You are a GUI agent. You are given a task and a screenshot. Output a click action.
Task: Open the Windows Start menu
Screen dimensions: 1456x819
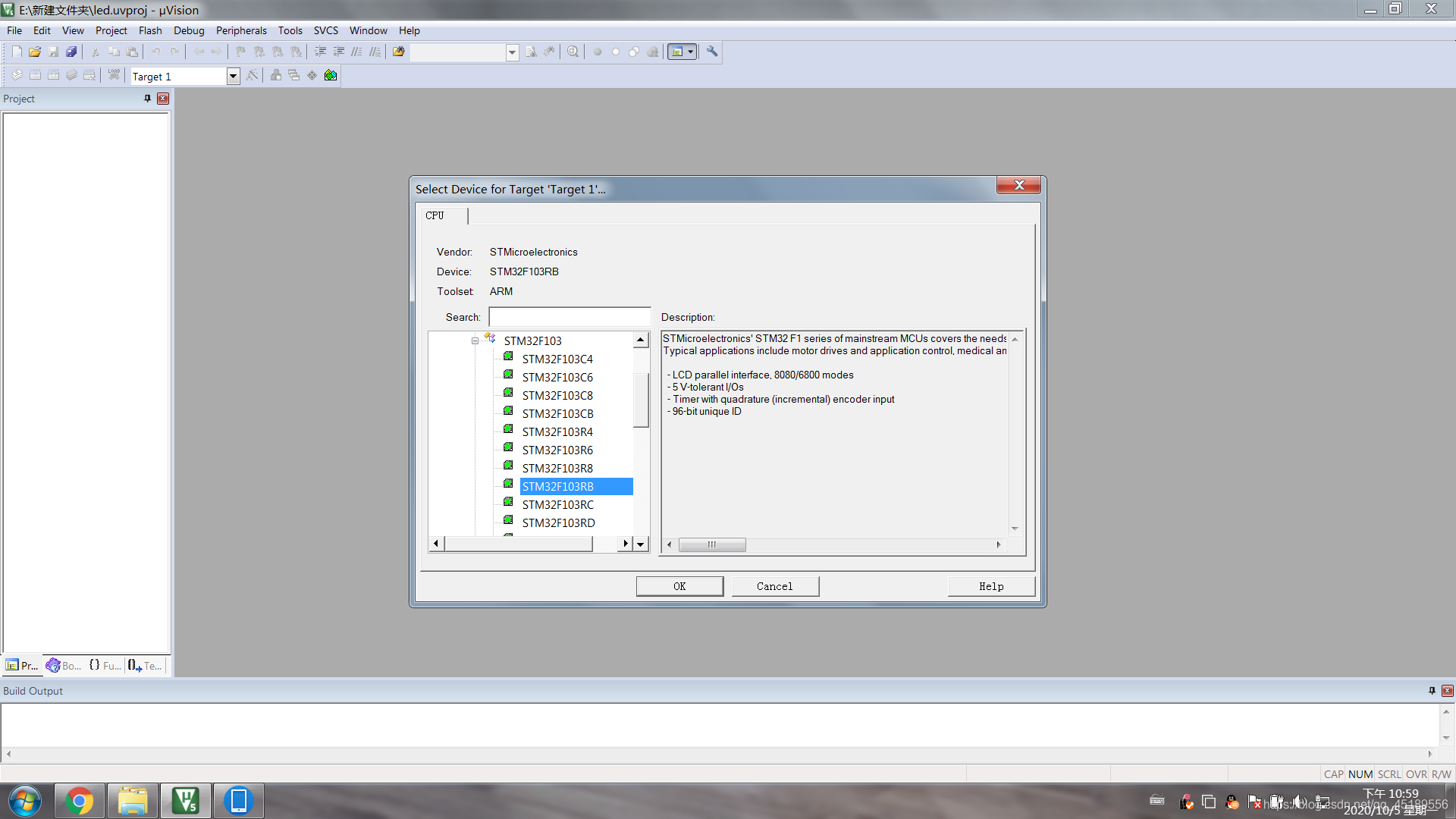pos(25,801)
